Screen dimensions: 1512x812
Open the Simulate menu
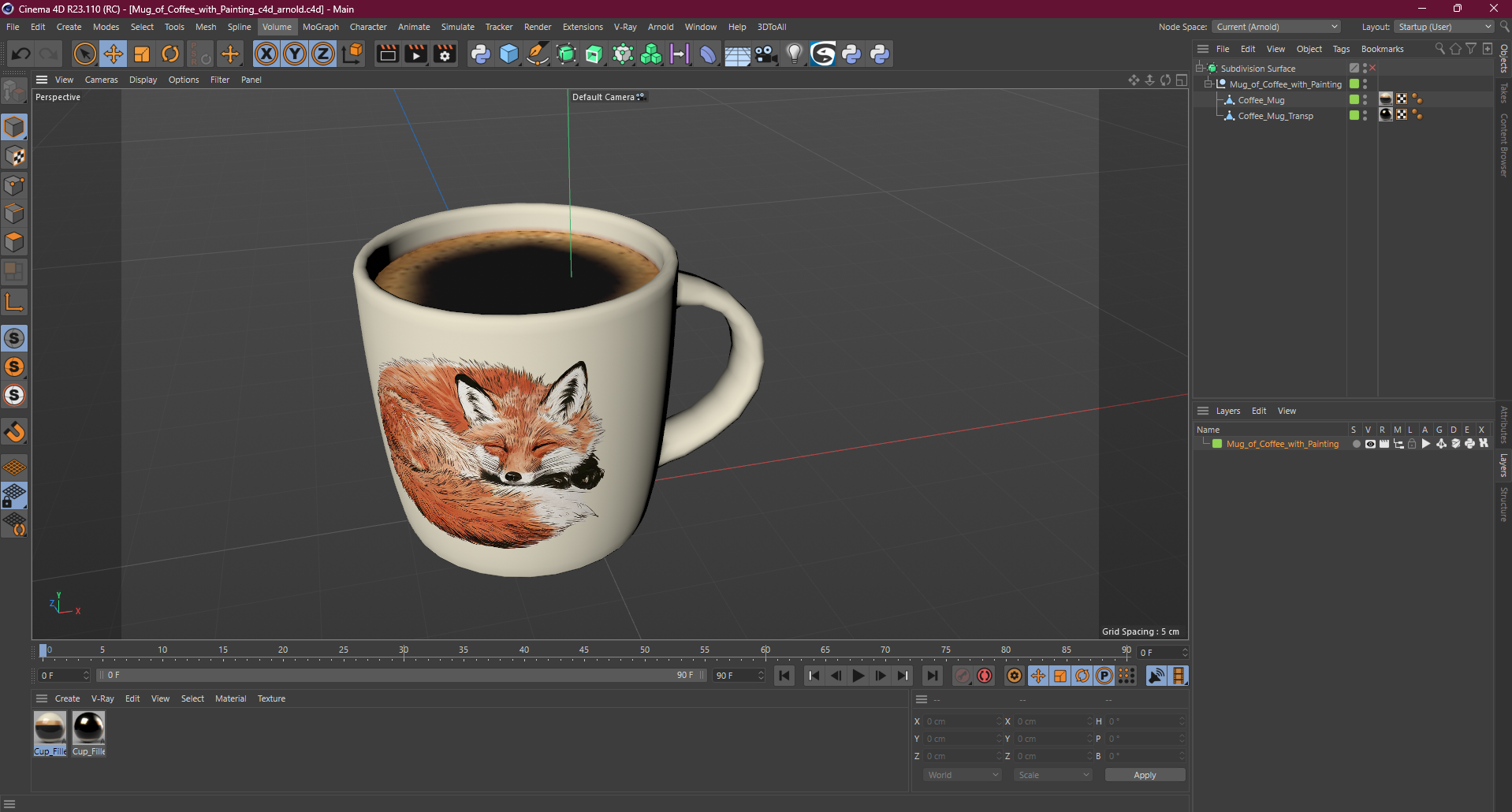457,27
